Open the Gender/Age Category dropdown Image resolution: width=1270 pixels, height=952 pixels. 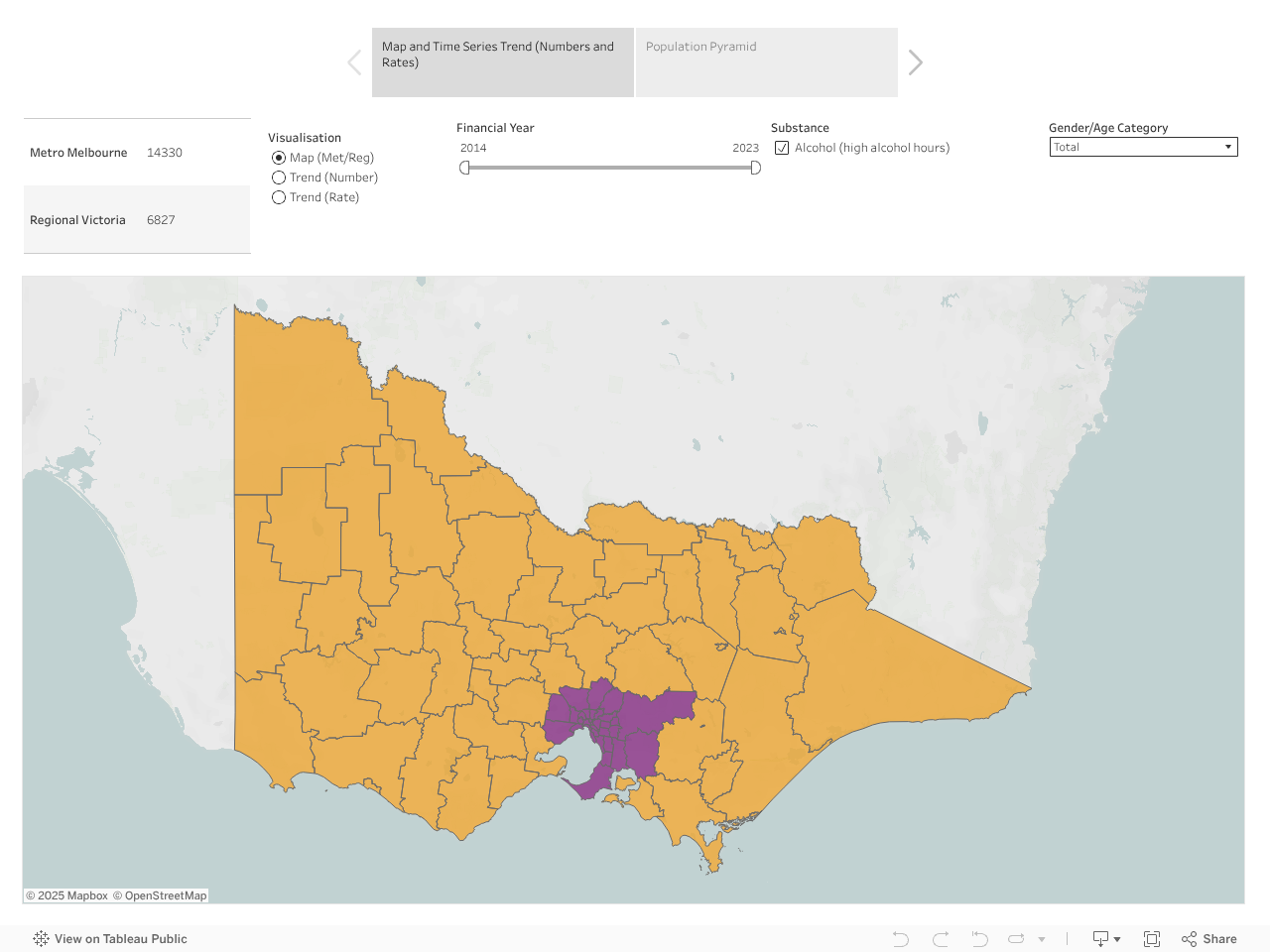[1144, 147]
